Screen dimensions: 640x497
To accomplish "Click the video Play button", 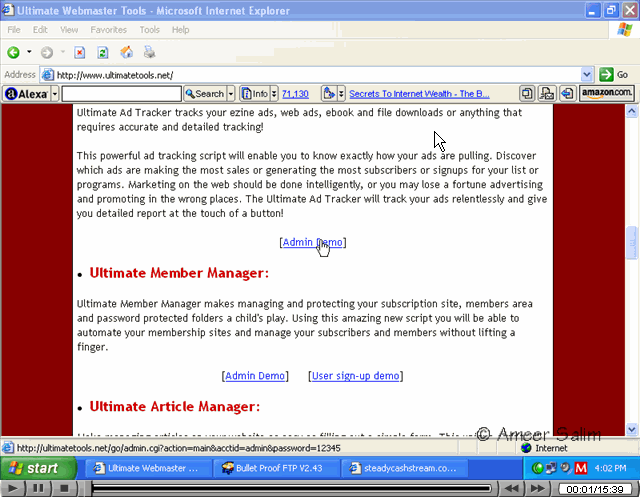I will click(13, 488).
